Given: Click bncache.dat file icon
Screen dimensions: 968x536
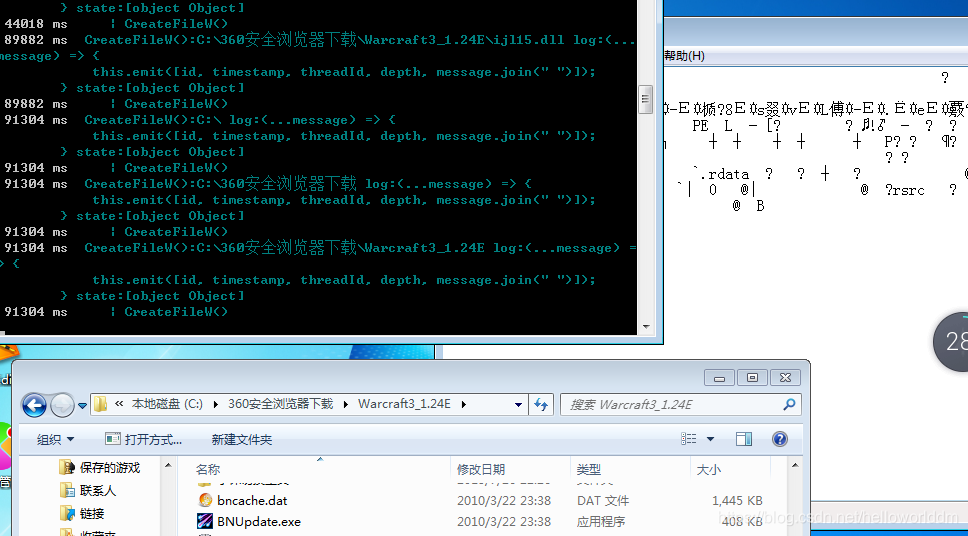Looking at the screenshot, I should [x=205, y=500].
